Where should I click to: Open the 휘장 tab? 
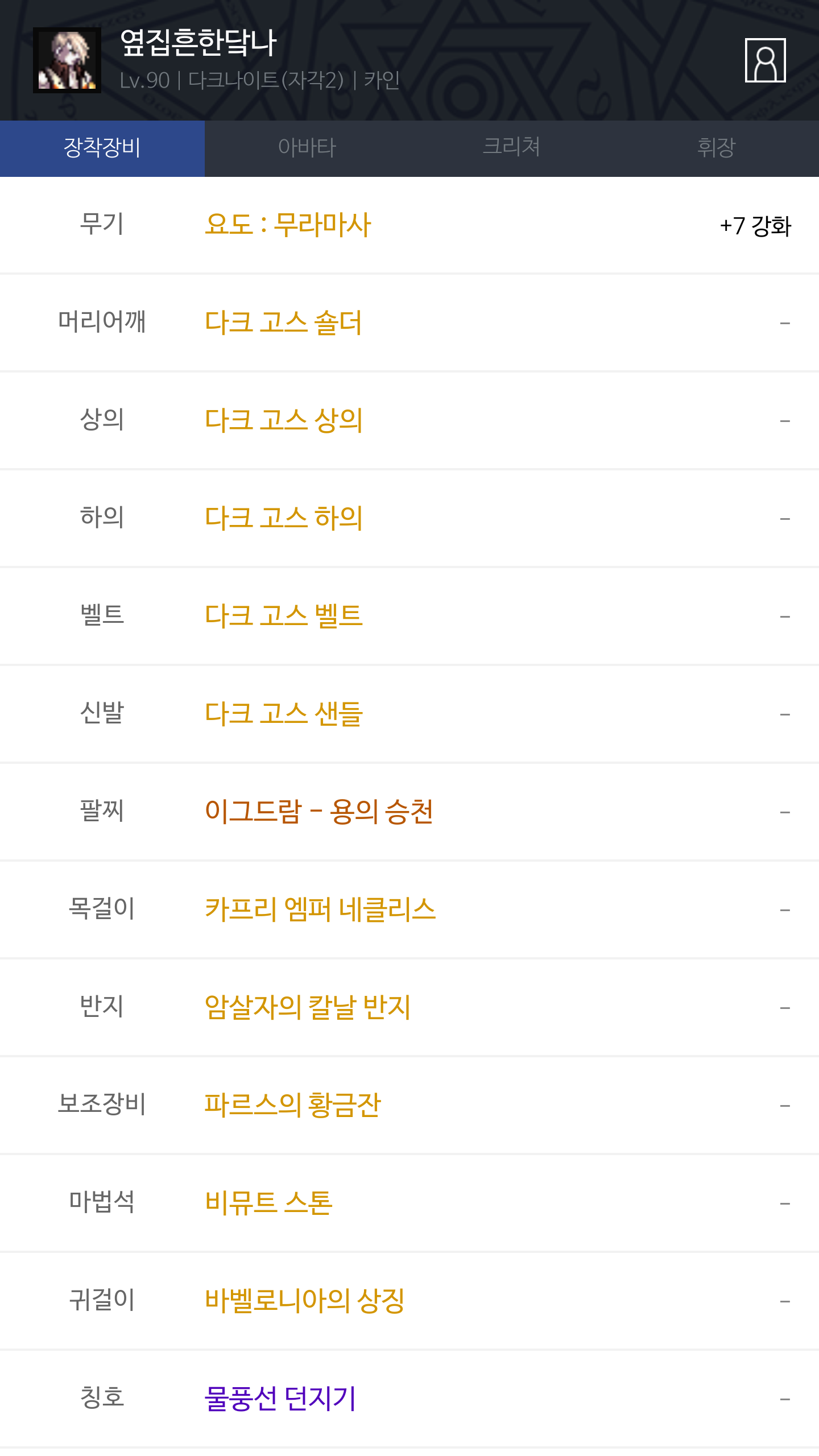716,148
